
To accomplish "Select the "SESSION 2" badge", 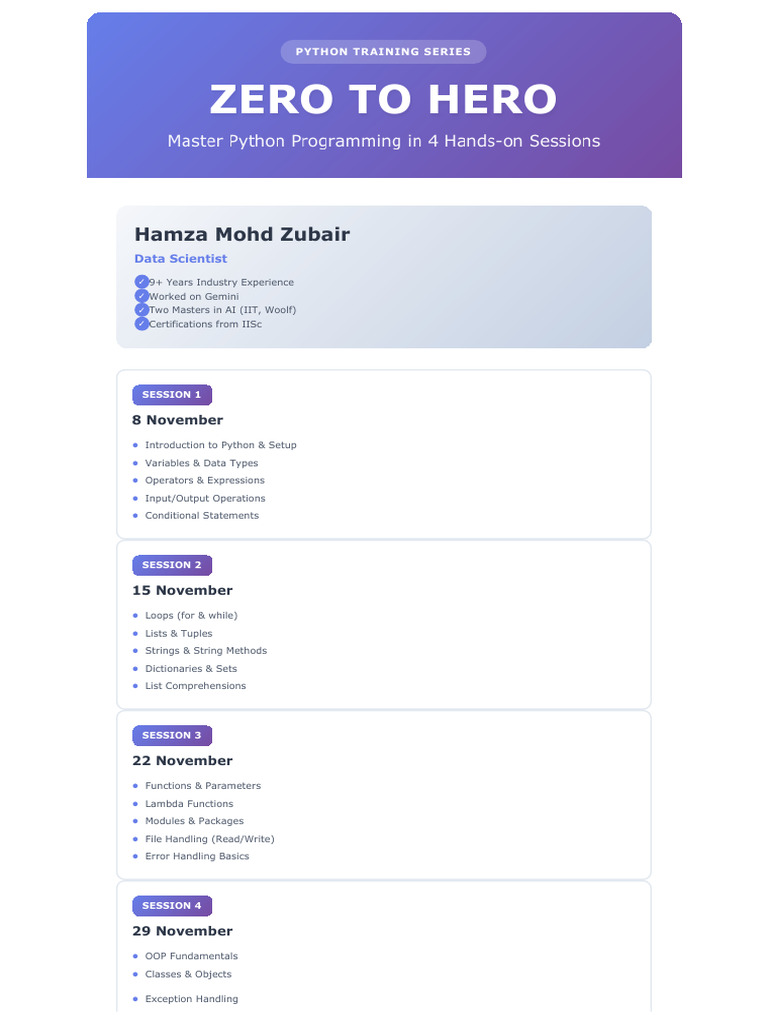I will [x=172, y=565].
